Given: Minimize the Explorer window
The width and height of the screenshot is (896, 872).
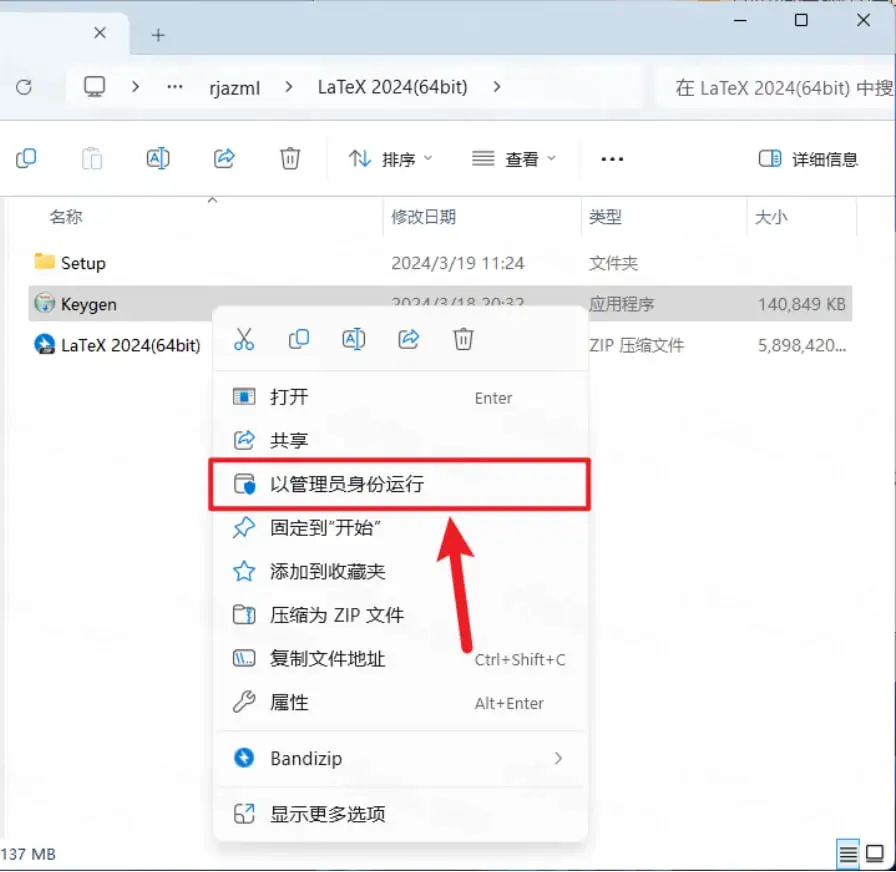Looking at the screenshot, I should [x=740, y=21].
